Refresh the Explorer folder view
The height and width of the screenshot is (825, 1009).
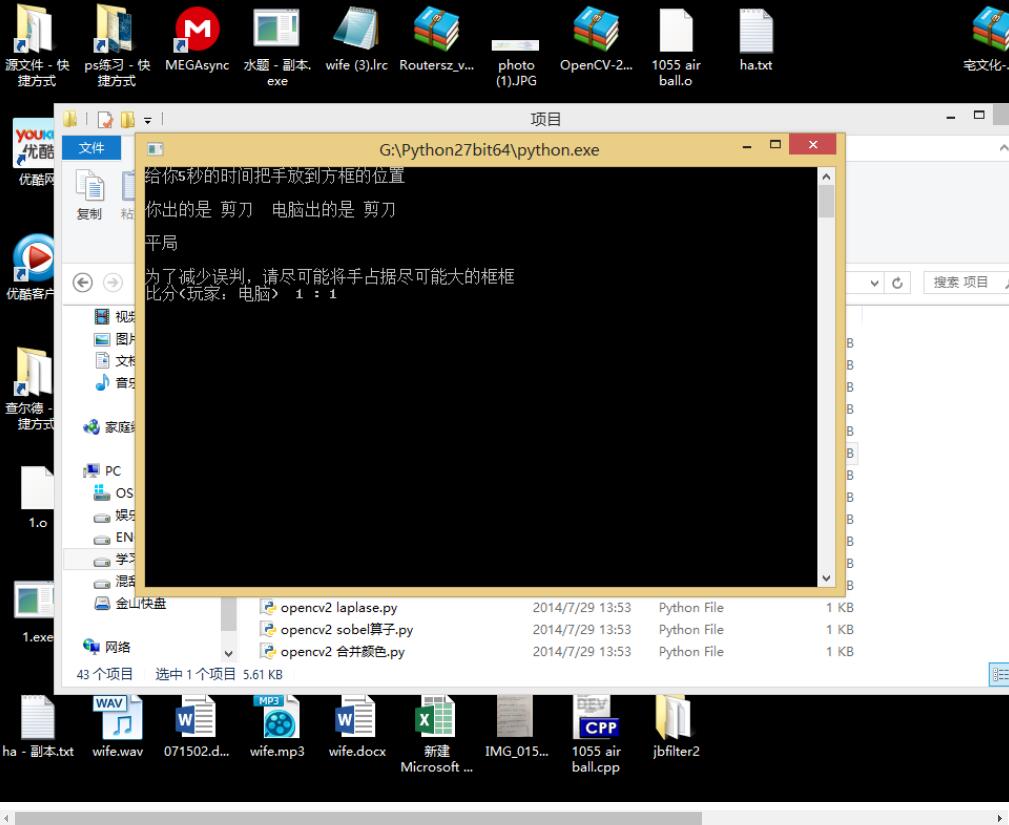coord(897,283)
